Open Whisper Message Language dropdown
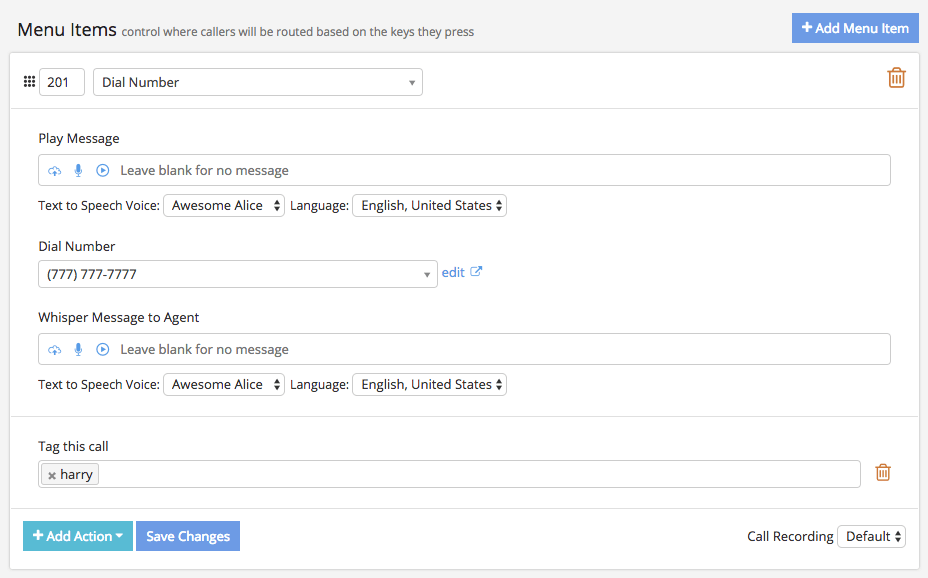The image size is (928, 578). pos(429,385)
